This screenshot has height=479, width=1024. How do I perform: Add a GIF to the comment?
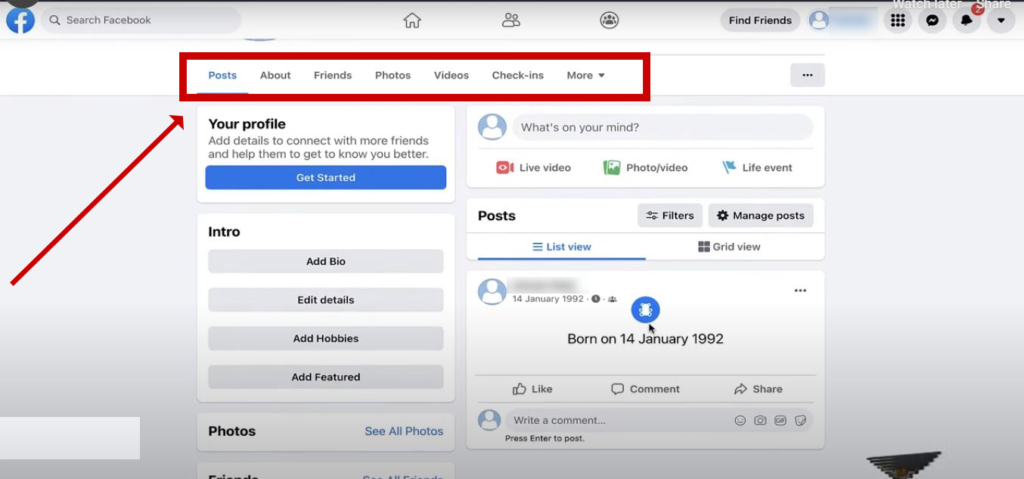click(x=780, y=420)
